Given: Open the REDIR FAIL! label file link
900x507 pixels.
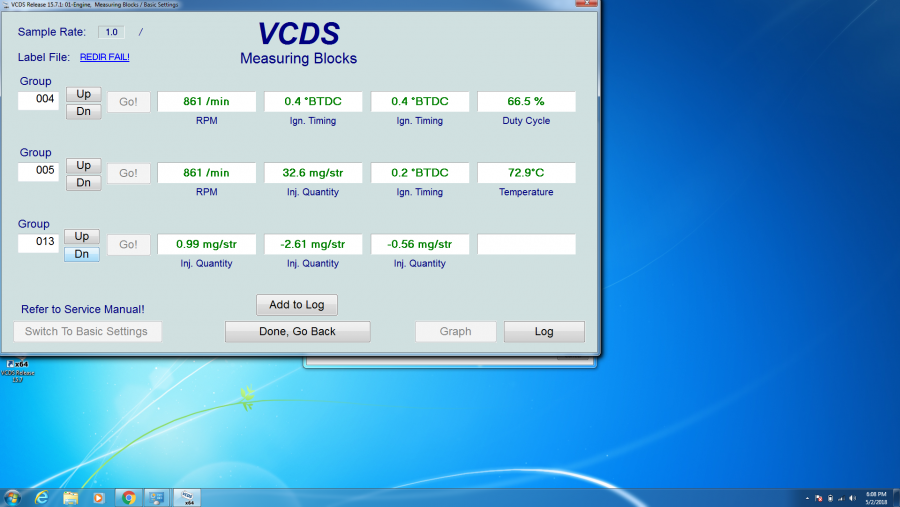Looking at the screenshot, I should click(104, 57).
